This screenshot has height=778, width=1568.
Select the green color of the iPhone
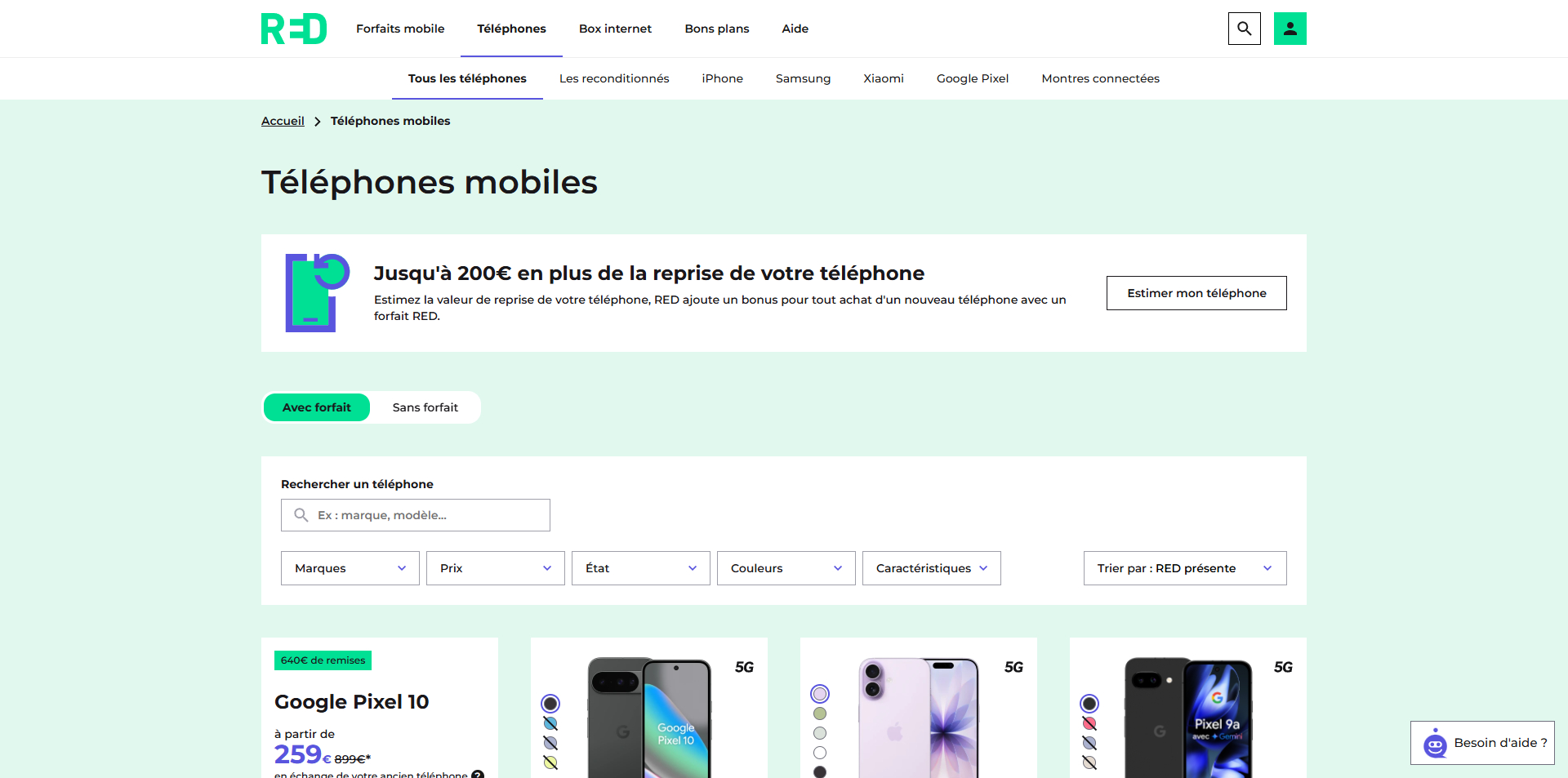820,714
